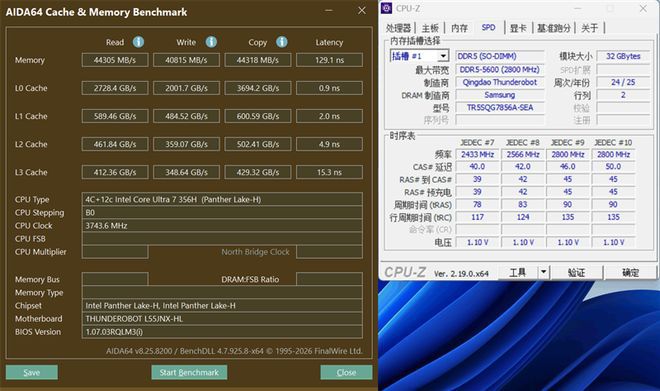Click the L2 Cache latency 4.9 ns

click(x=329, y=144)
